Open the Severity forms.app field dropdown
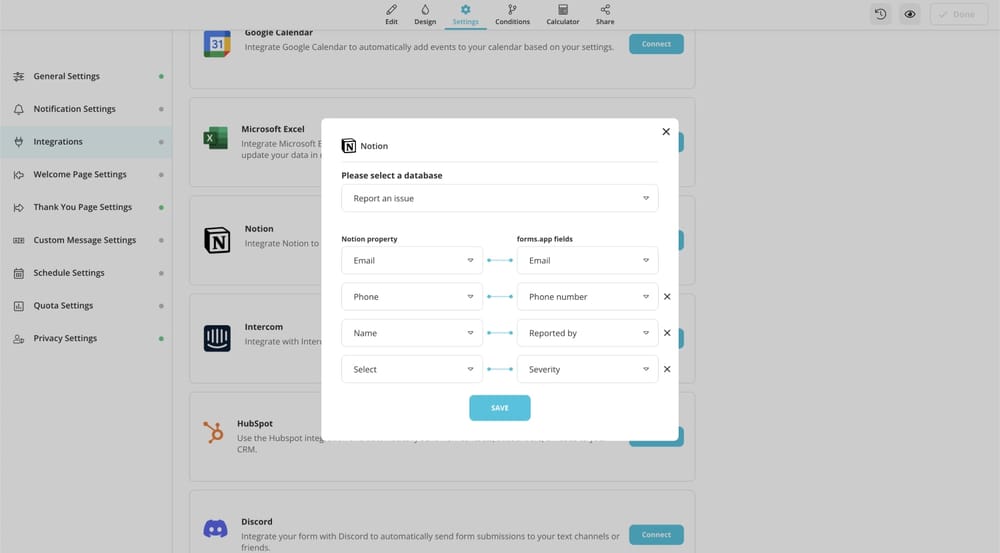 [x=587, y=369]
